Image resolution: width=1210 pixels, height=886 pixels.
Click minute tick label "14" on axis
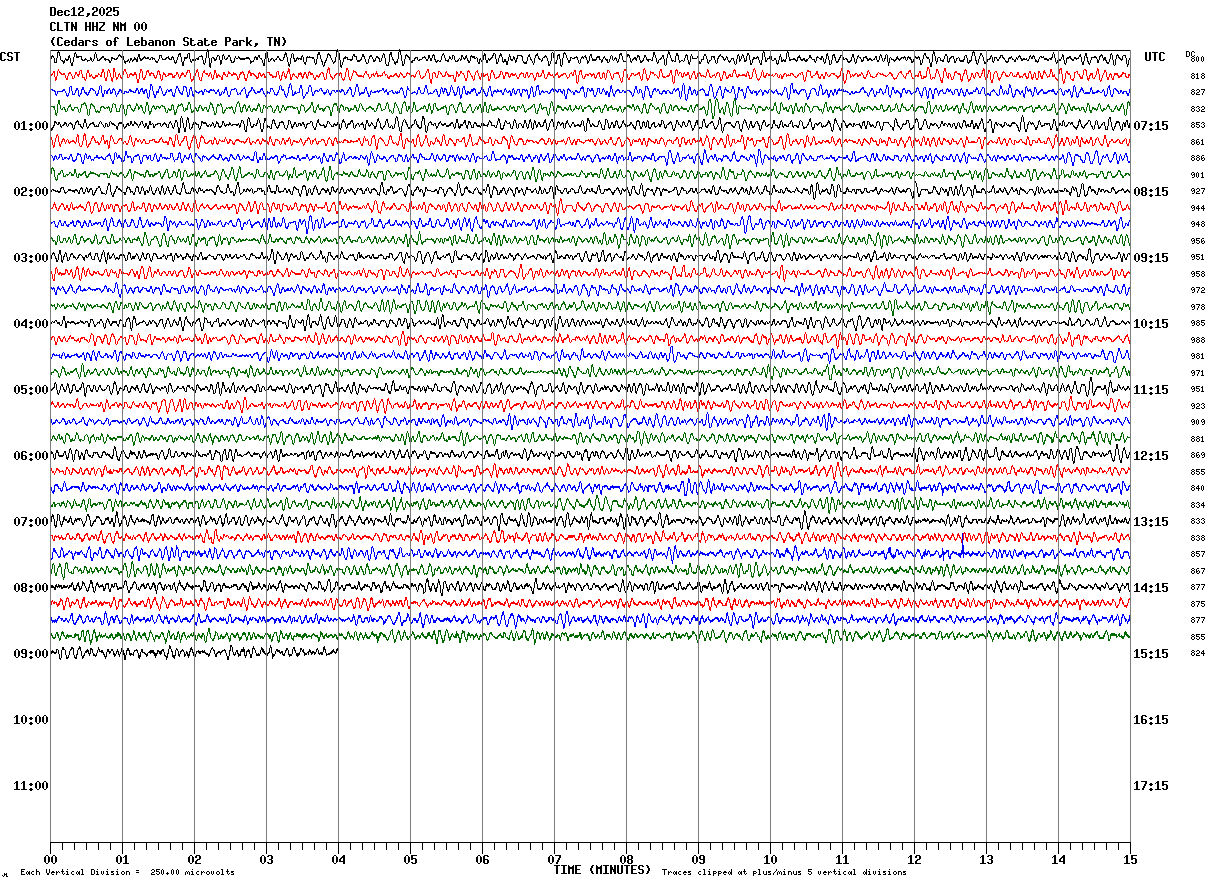[1058, 860]
